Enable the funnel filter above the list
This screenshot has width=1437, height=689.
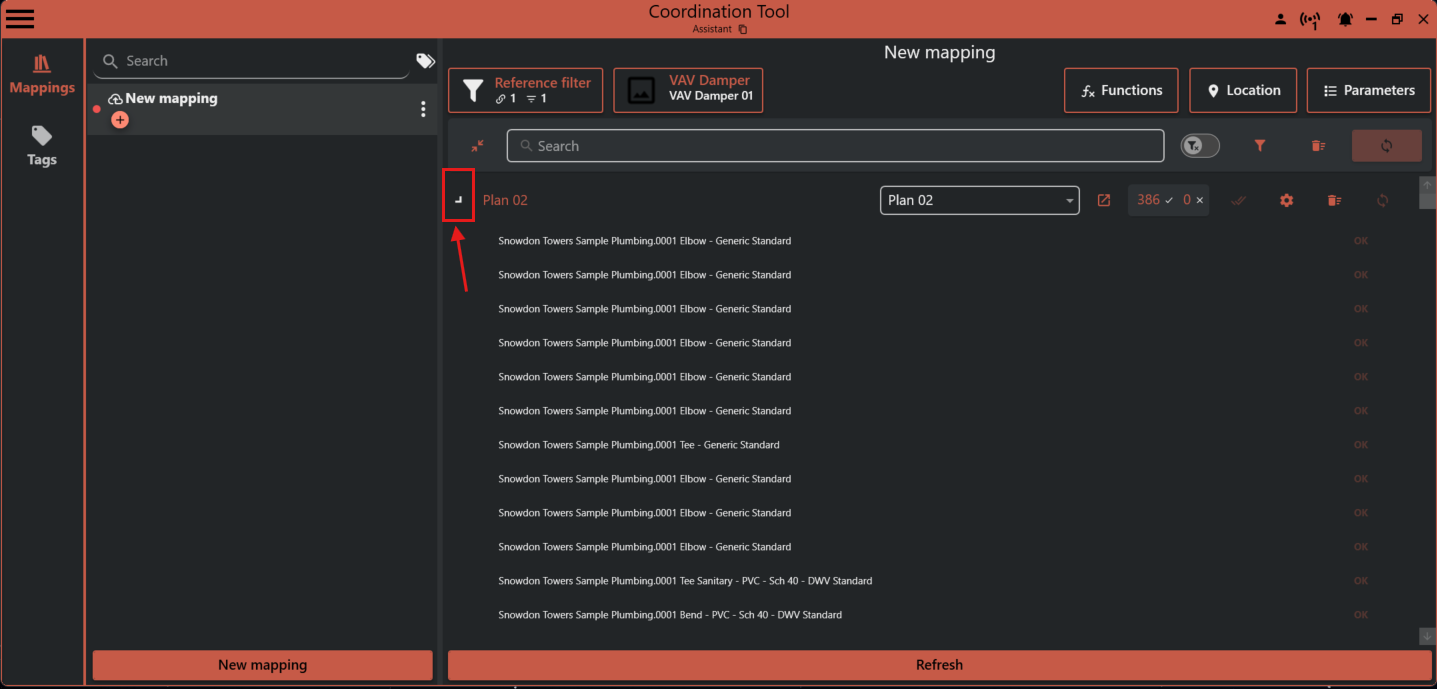(1259, 145)
